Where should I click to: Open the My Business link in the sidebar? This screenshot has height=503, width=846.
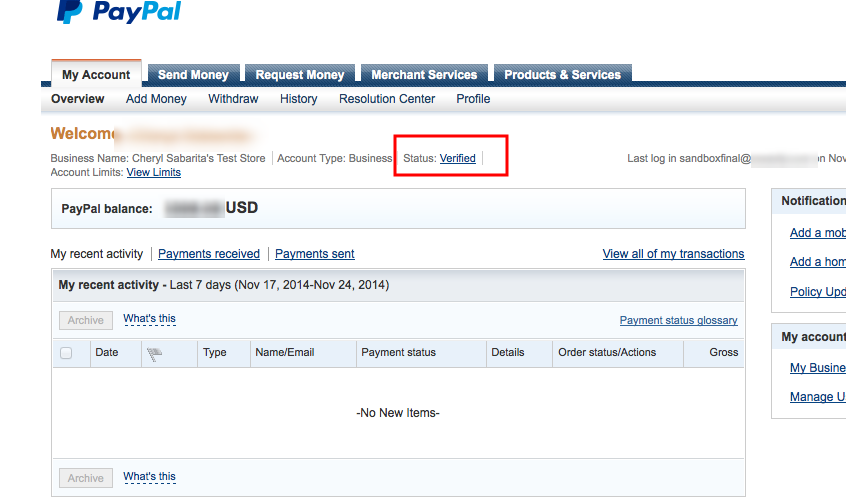(817, 368)
